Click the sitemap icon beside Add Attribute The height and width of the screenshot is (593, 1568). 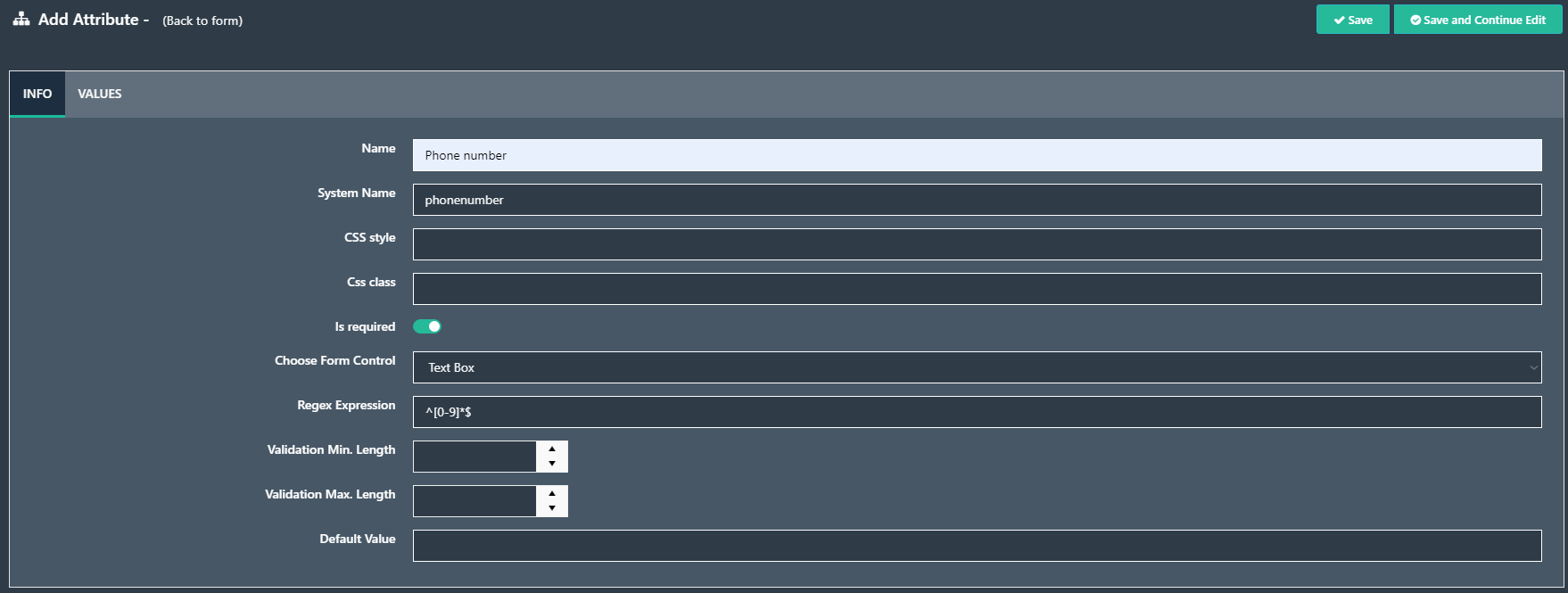(x=21, y=19)
